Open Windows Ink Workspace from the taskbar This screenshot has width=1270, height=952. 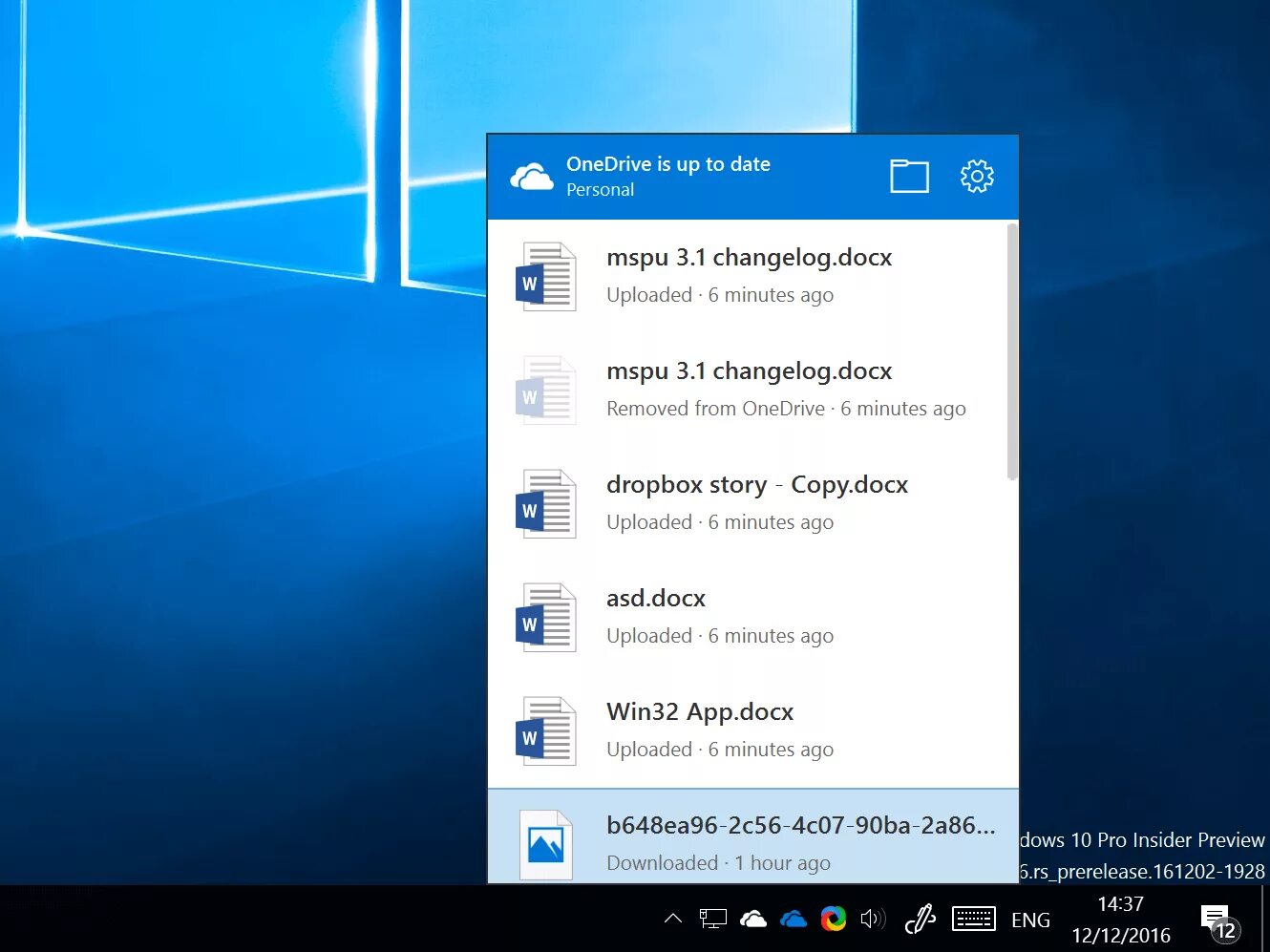(x=919, y=919)
